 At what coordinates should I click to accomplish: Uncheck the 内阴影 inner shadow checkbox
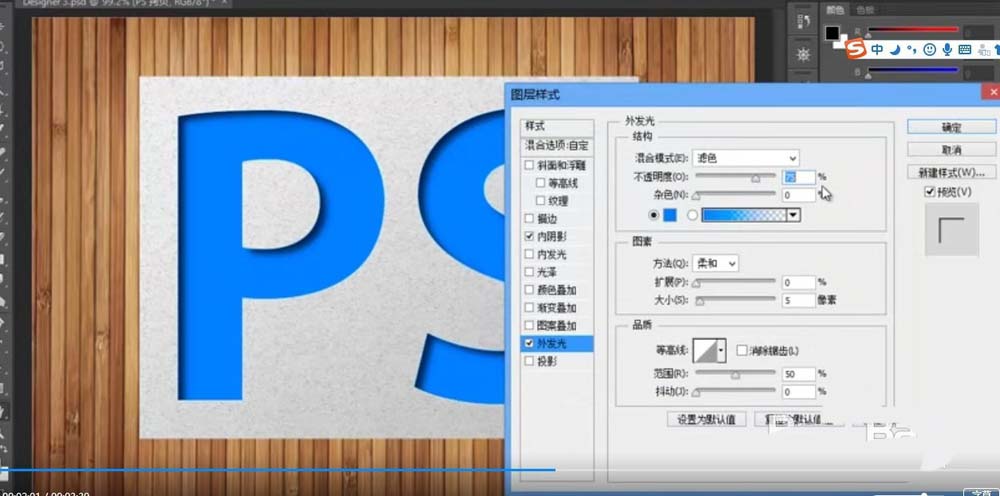tap(529, 237)
